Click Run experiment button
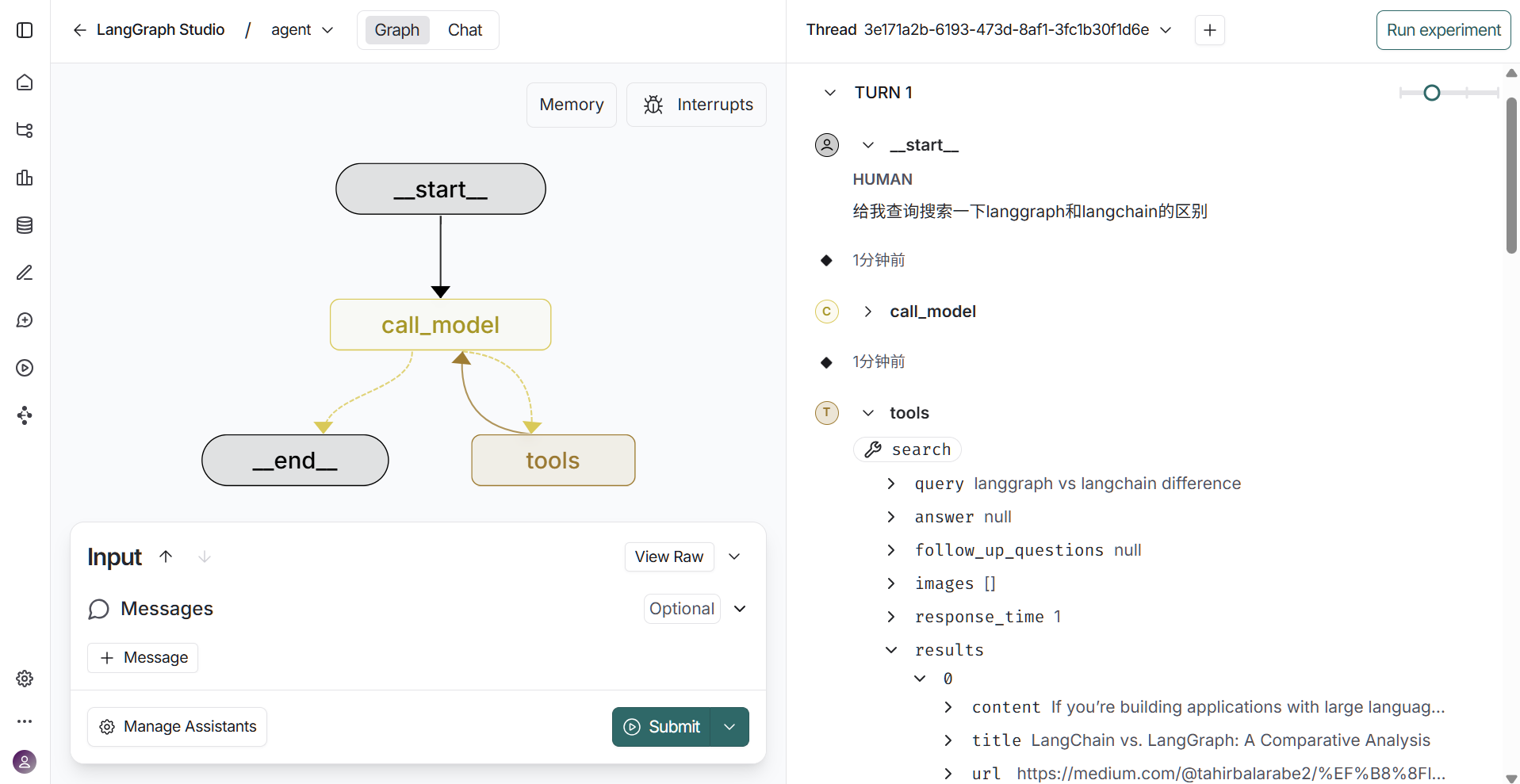This screenshot has height=784, width=1520. tap(1444, 30)
